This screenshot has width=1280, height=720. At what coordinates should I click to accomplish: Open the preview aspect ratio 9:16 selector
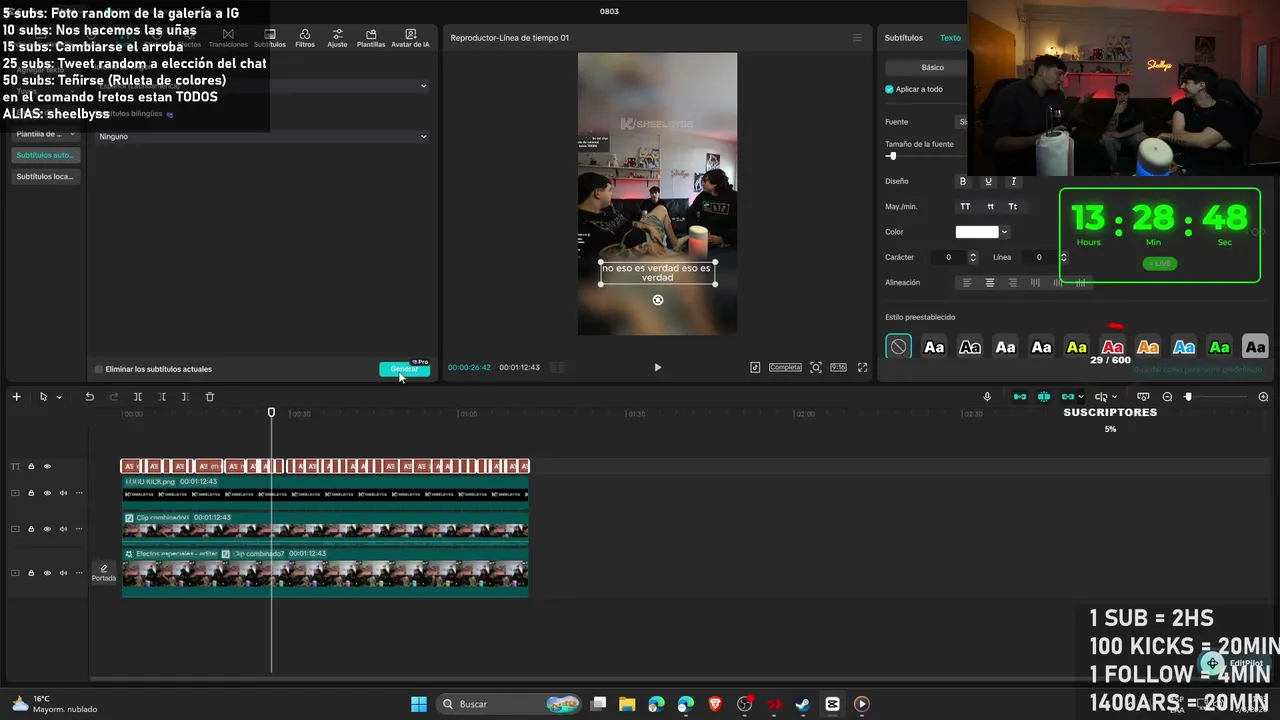click(838, 367)
